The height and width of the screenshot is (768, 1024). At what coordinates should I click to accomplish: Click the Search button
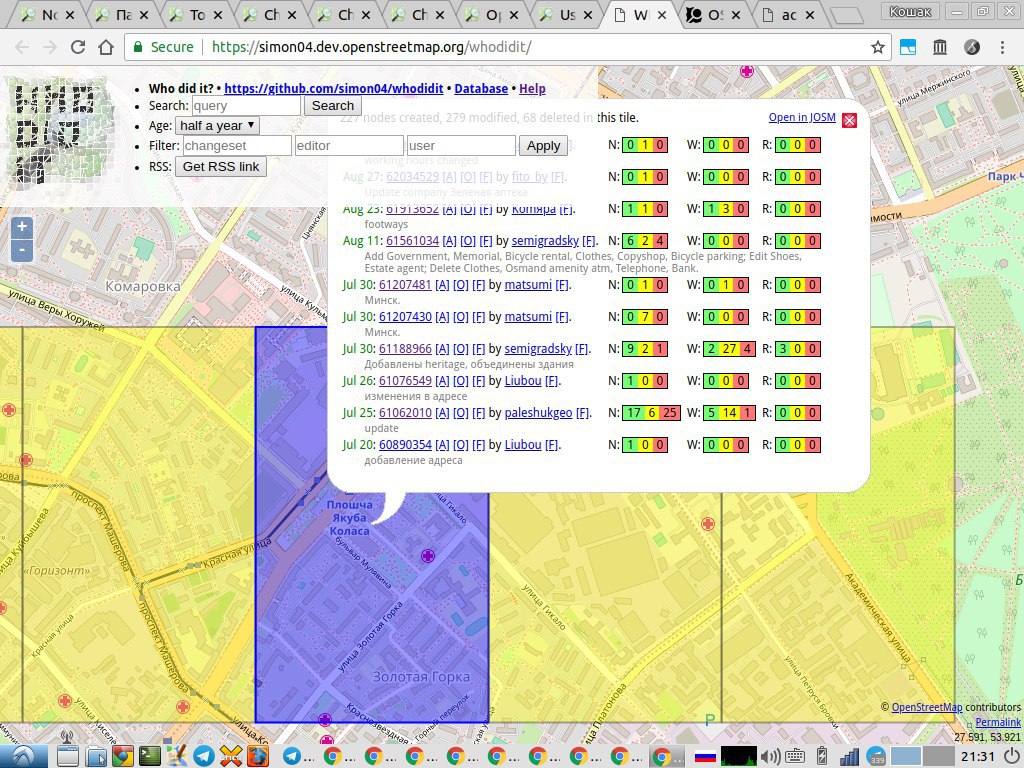332,105
